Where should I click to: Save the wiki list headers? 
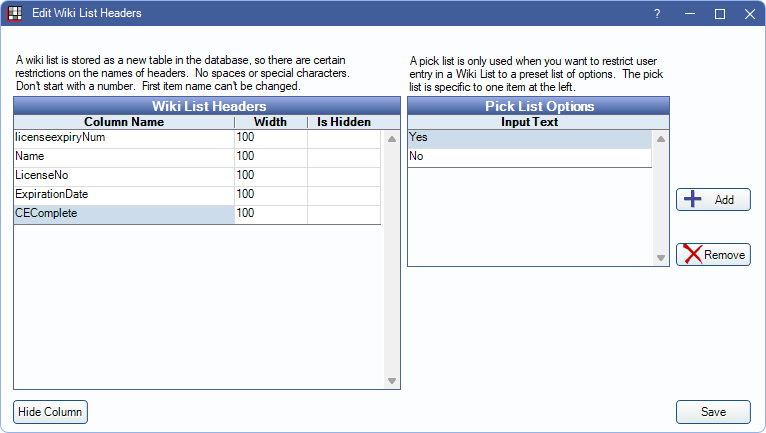(713, 412)
